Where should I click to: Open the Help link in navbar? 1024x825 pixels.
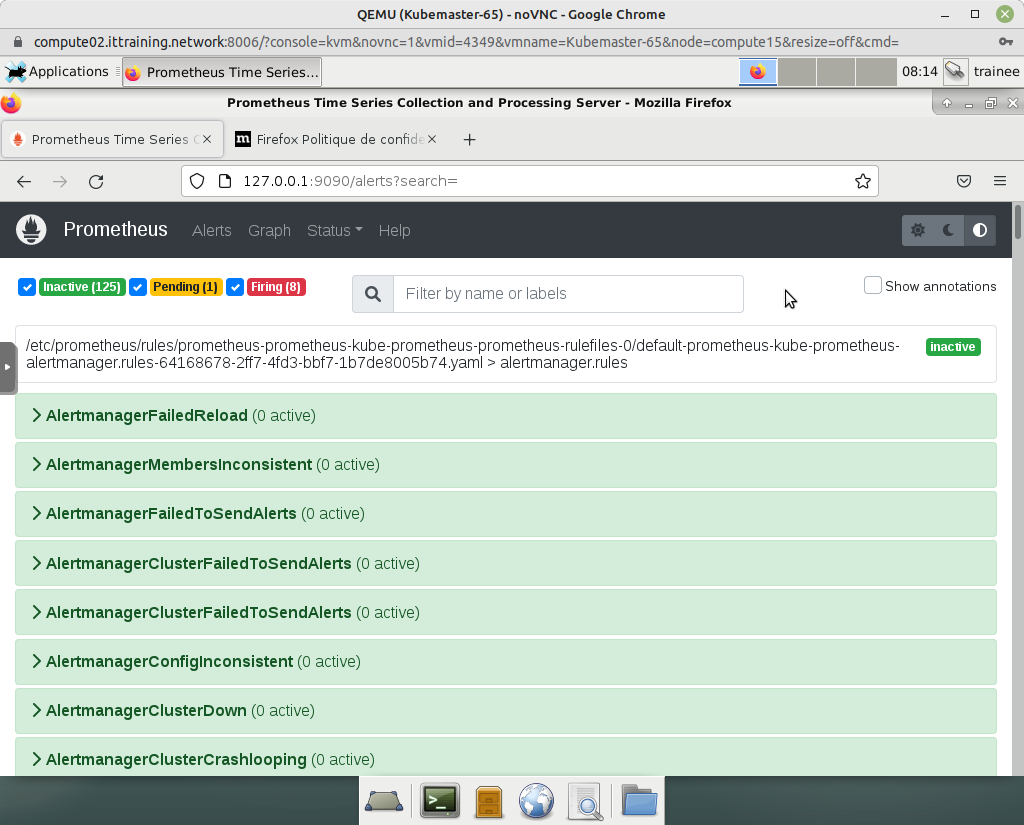tap(394, 230)
